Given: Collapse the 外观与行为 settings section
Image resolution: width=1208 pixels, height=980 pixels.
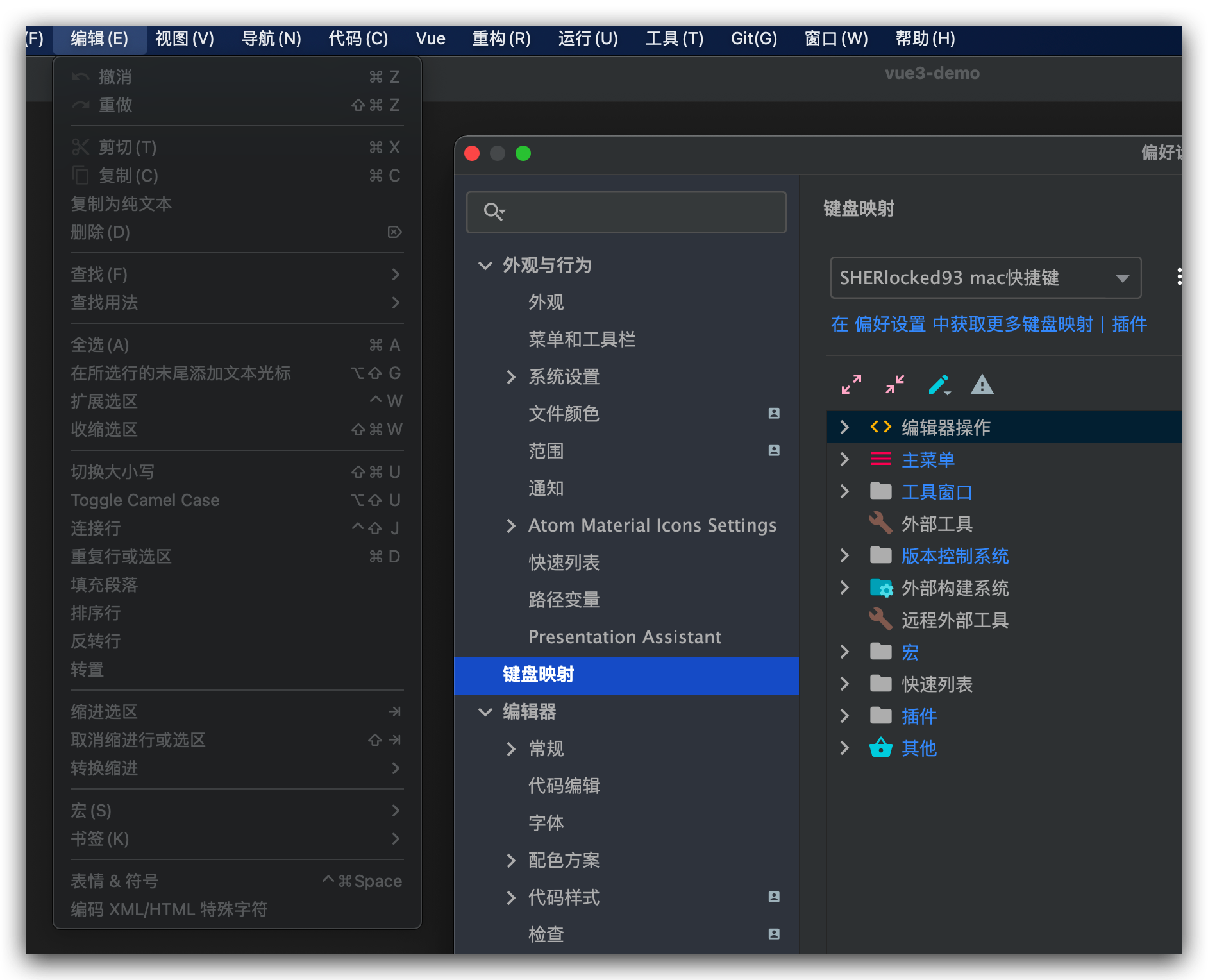Looking at the screenshot, I should point(485,265).
